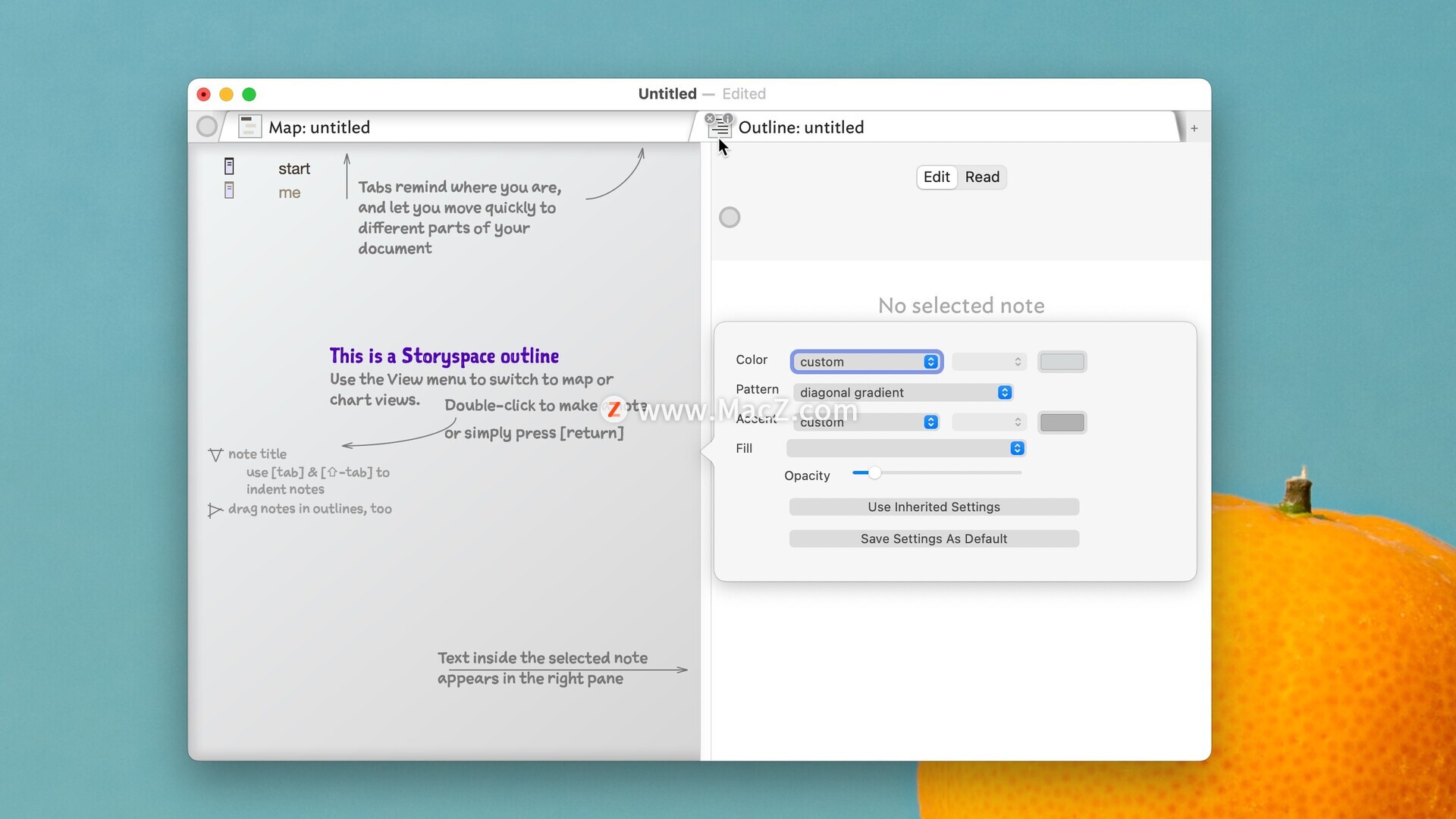Collapse the 'note title' disclosure triangle
The height and width of the screenshot is (819, 1456).
pos(215,455)
